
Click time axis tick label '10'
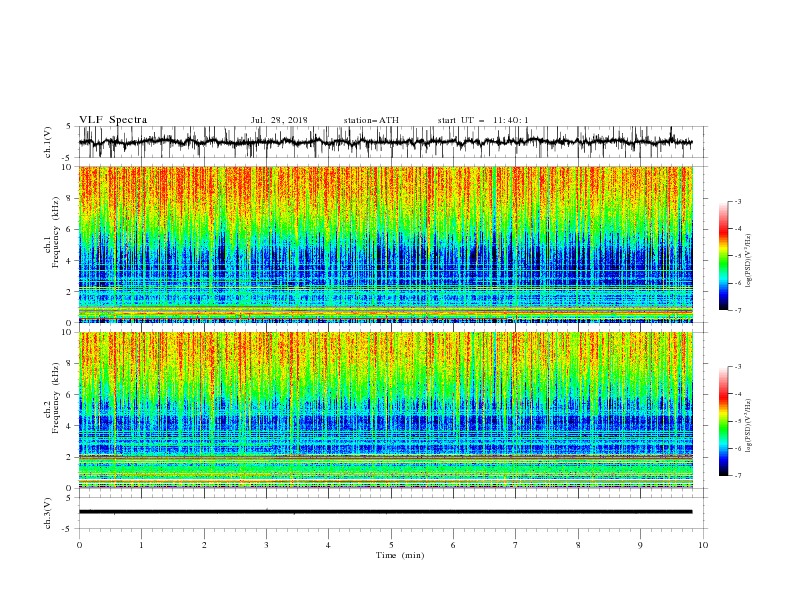coord(703,545)
